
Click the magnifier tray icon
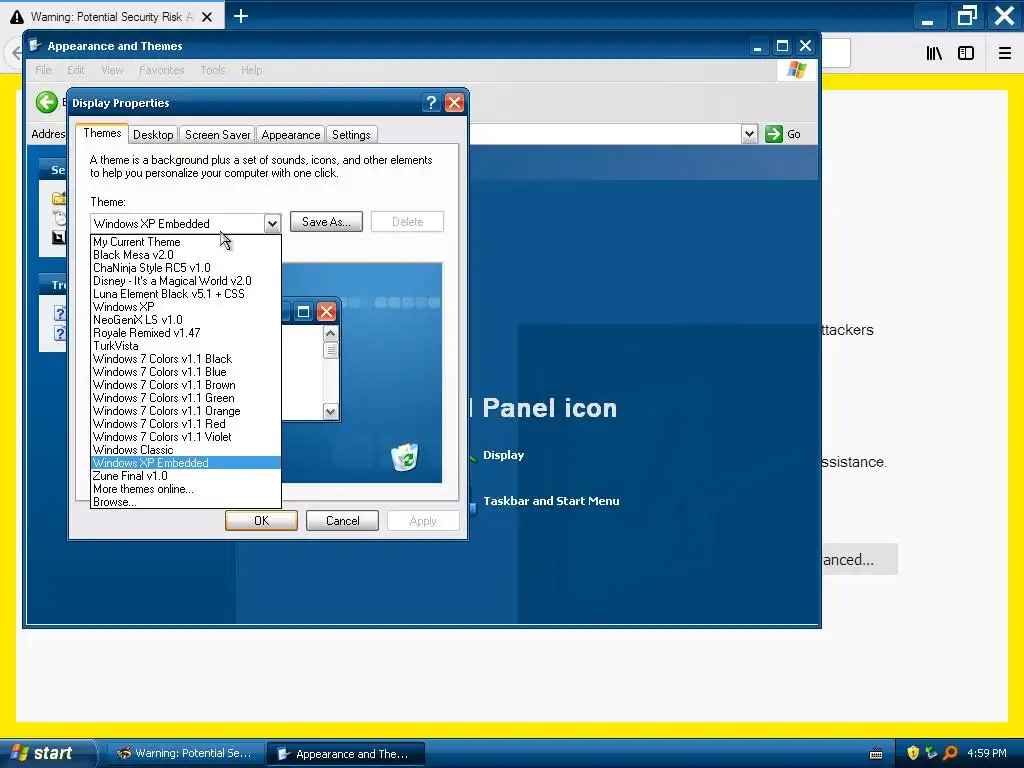click(x=950, y=753)
